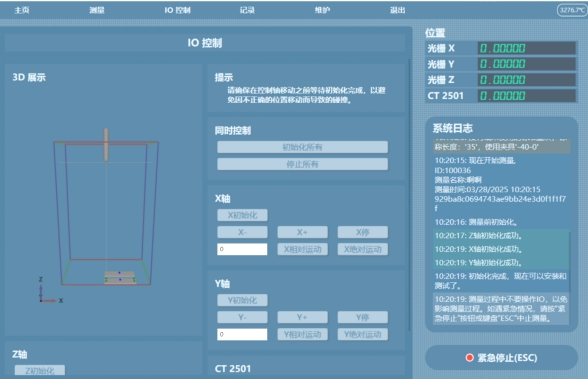This screenshot has width=588, height=380.
Task: Click the 初始化所有 initialize all button
Action: pyautogui.click(x=302, y=147)
